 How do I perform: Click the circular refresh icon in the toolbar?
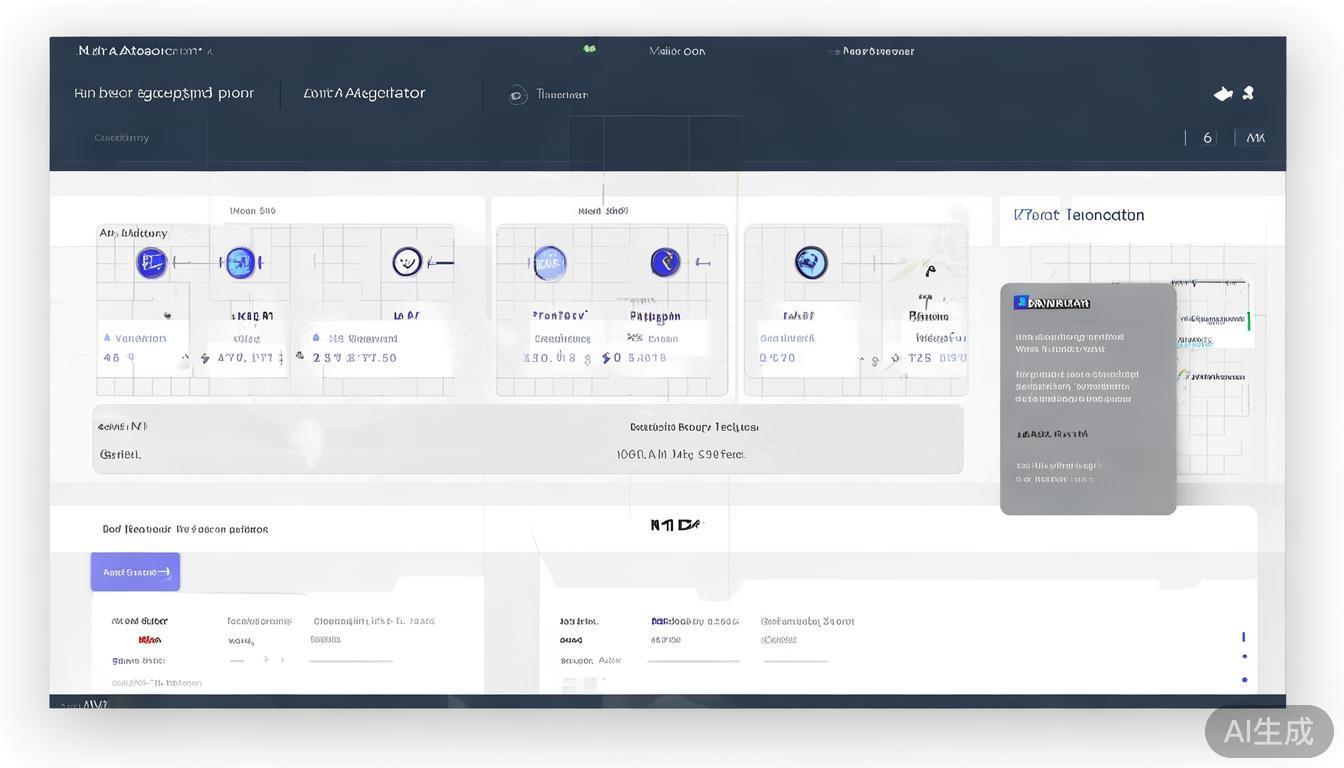click(x=514, y=92)
